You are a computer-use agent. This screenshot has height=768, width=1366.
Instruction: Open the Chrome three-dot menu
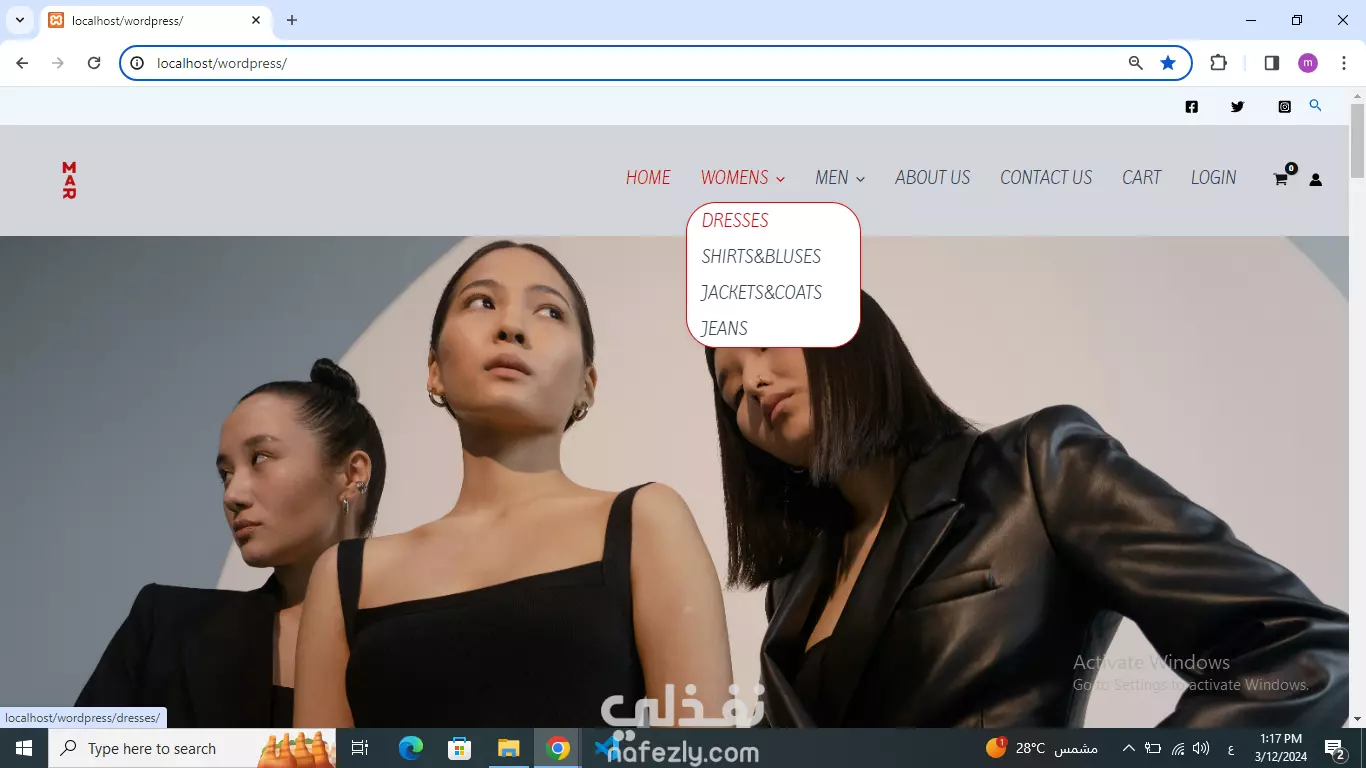[1344, 63]
